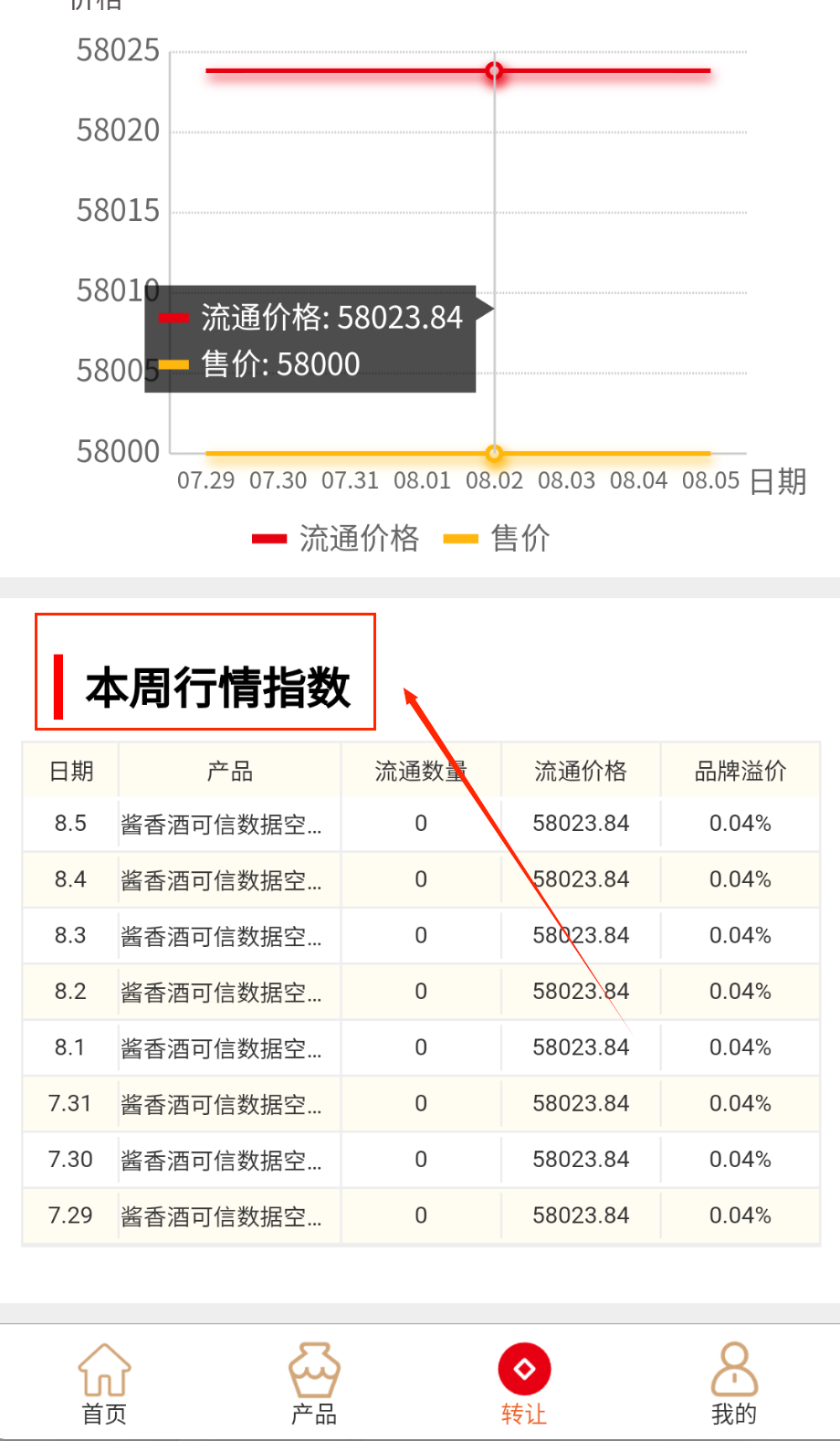The width and height of the screenshot is (840, 1441).
Task: Click 0.04% premium in 8.3 row
Action: point(740,936)
